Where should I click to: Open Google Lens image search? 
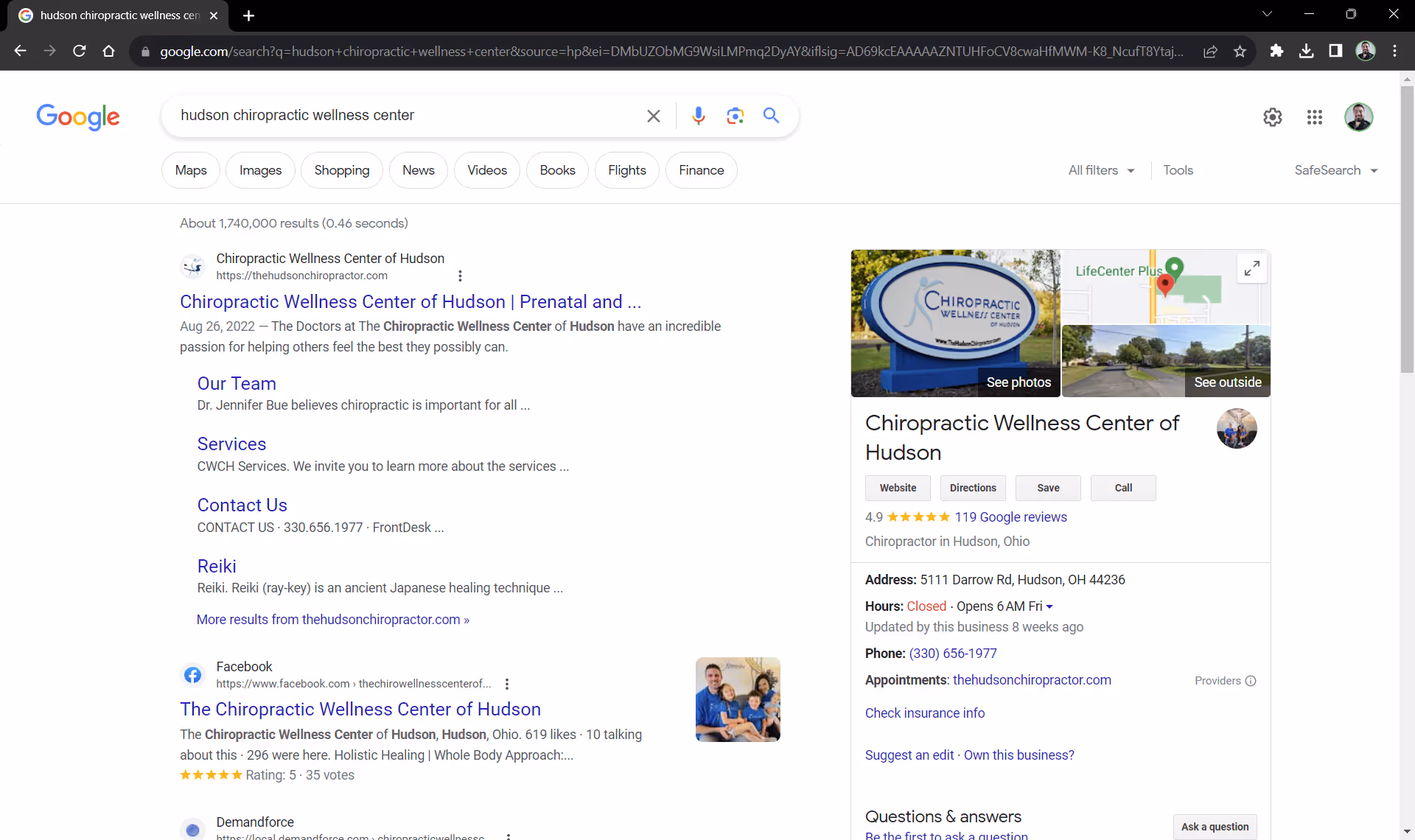point(735,116)
